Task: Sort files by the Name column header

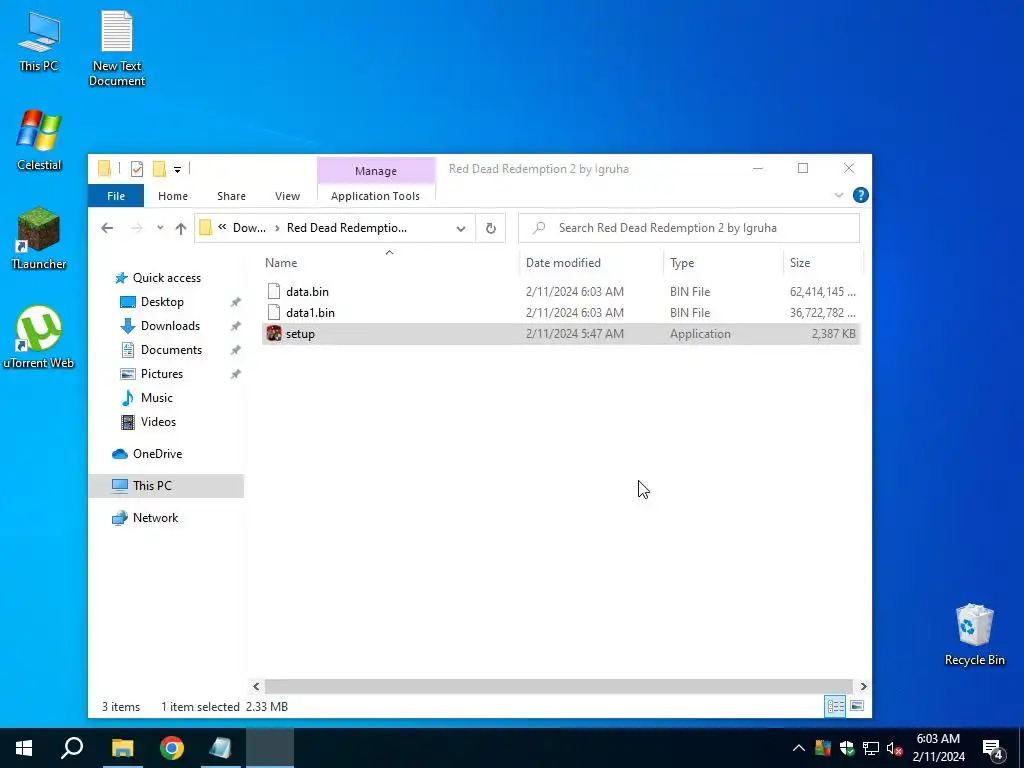Action: point(390,263)
